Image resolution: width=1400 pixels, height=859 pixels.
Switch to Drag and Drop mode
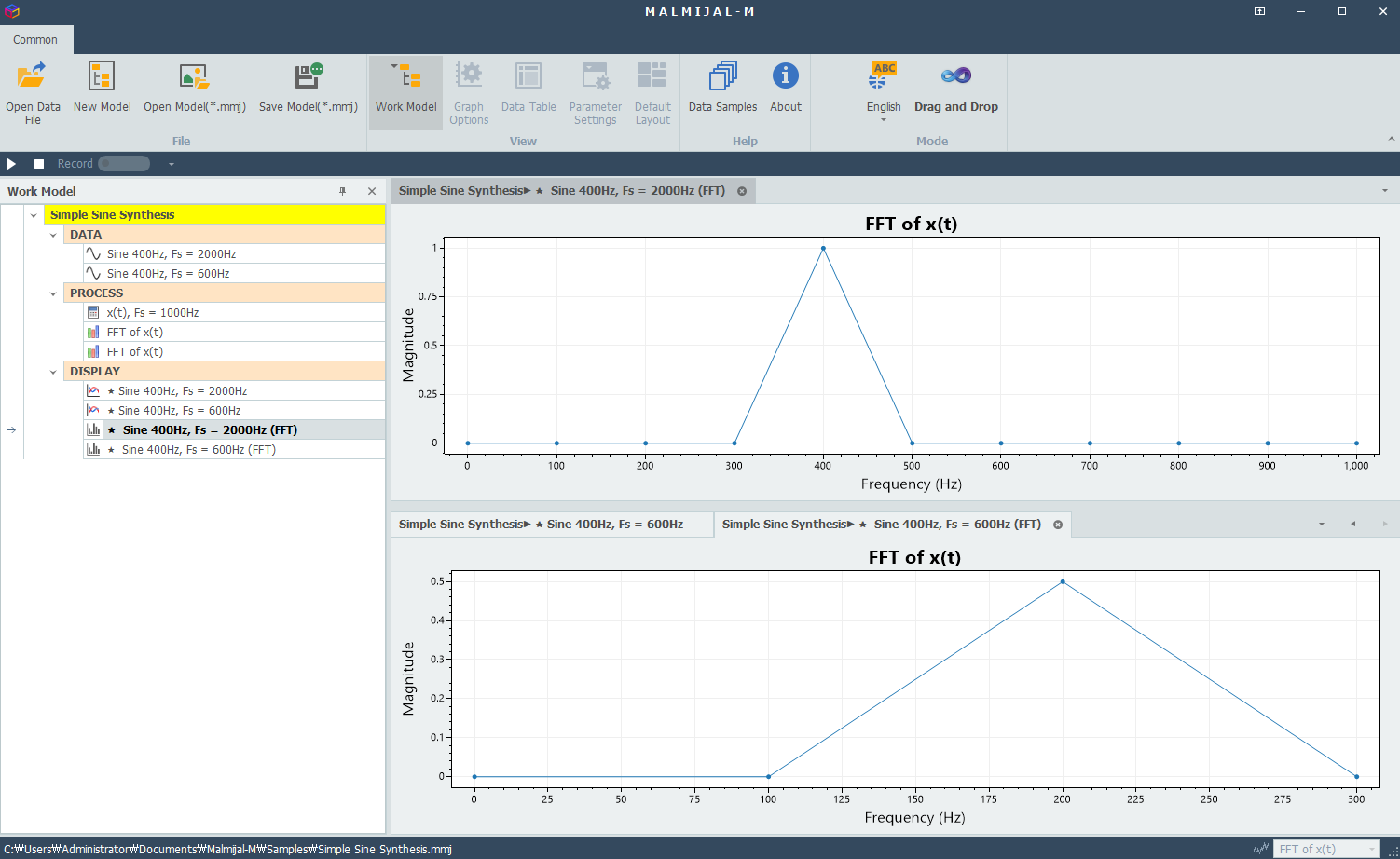click(956, 88)
